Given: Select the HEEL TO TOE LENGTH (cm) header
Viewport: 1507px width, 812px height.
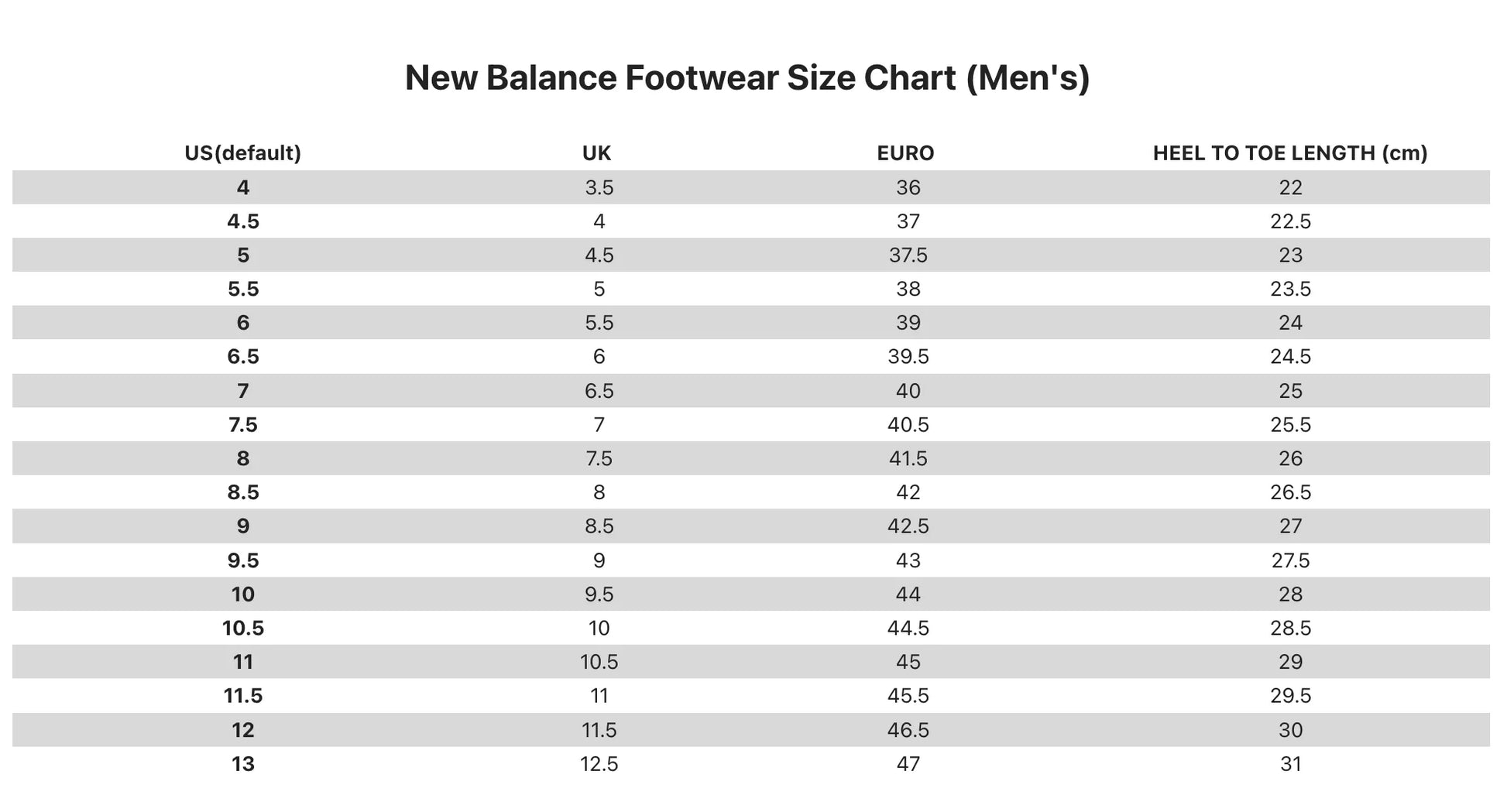Looking at the screenshot, I should pos(1289,153).
